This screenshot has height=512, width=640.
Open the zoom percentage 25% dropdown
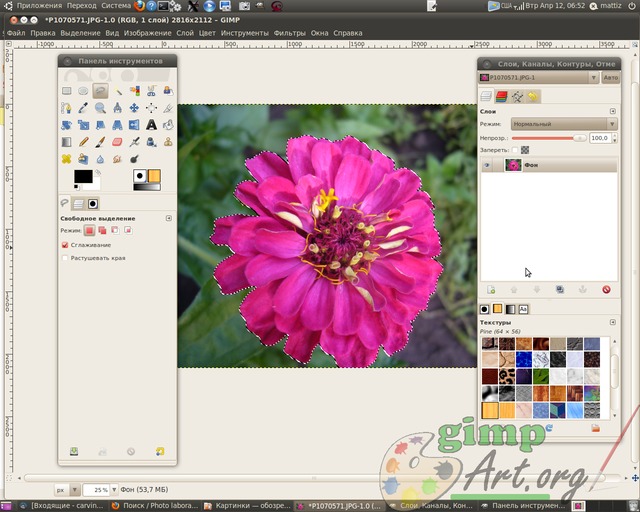[x=101, y=490]
